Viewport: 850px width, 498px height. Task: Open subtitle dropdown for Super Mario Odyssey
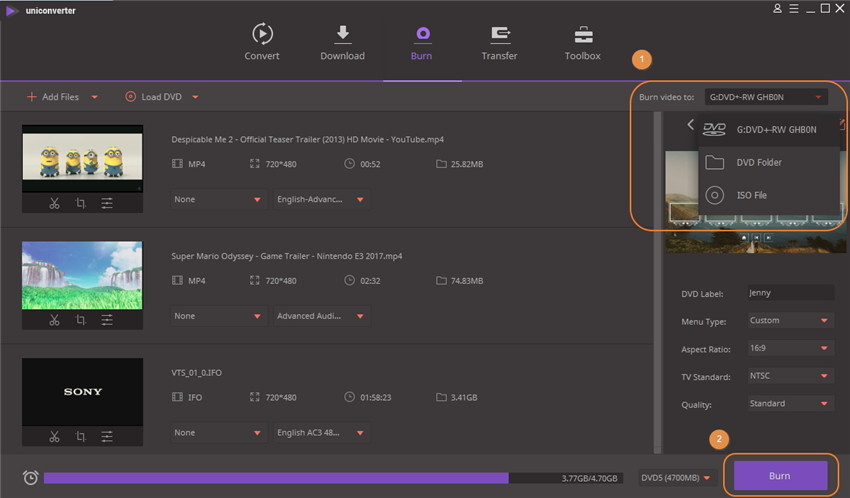point(218,316)
